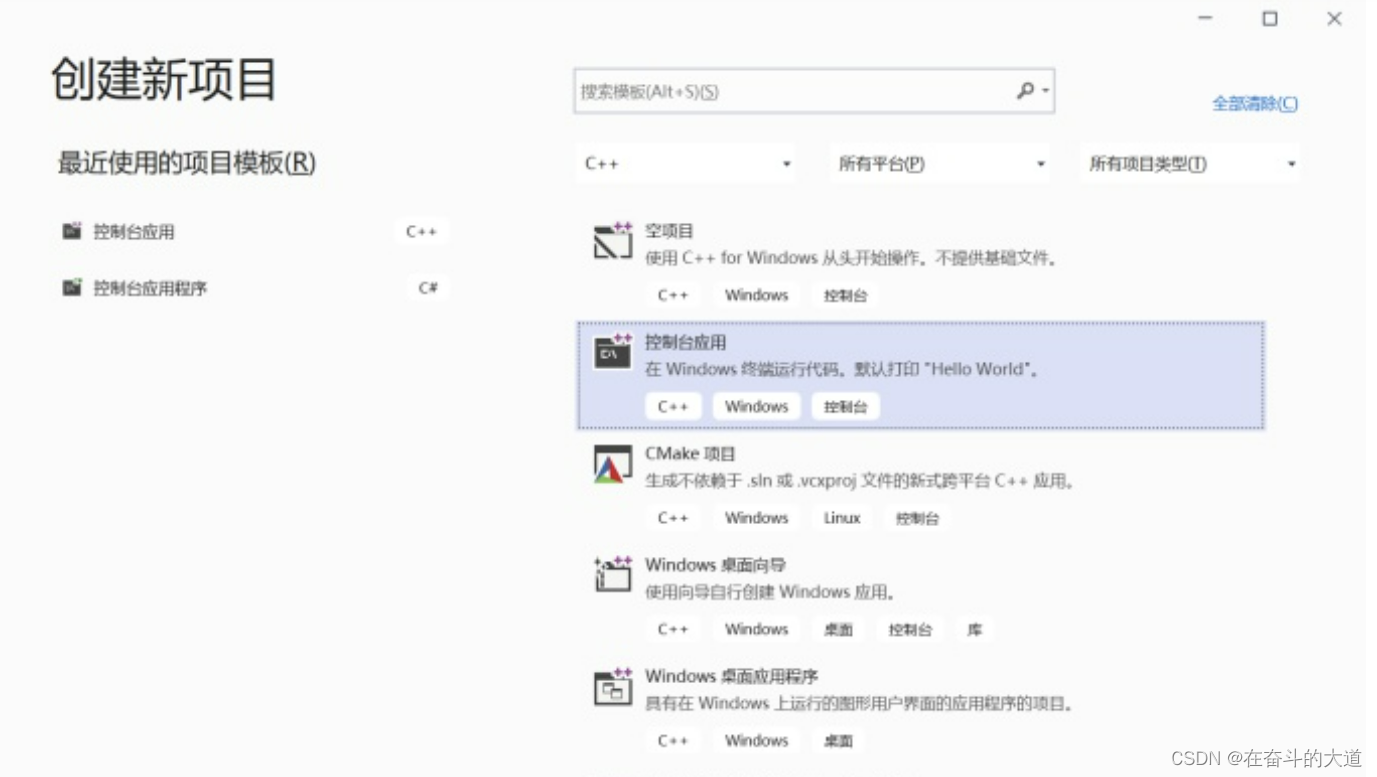Click the search magnifier icon
This screenshot has height=777, width=1377.
[1025, 91]
